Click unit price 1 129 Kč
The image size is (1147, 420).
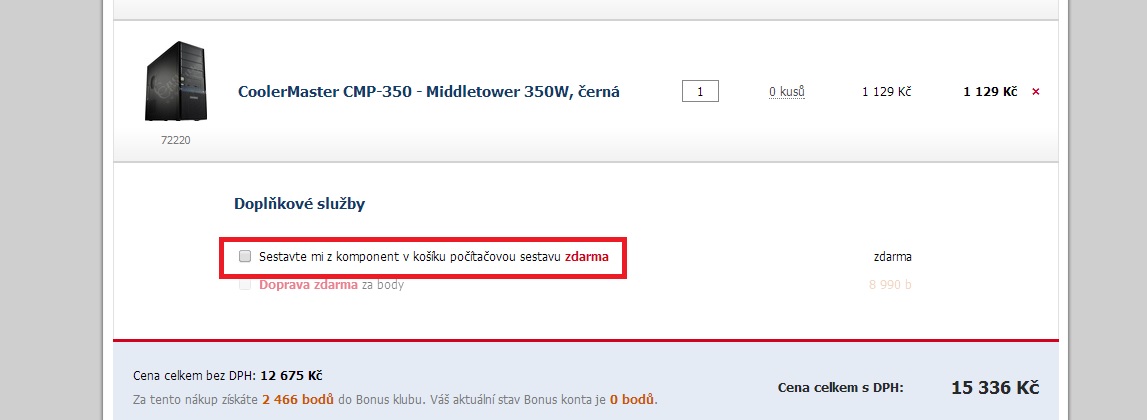point(887,91)
